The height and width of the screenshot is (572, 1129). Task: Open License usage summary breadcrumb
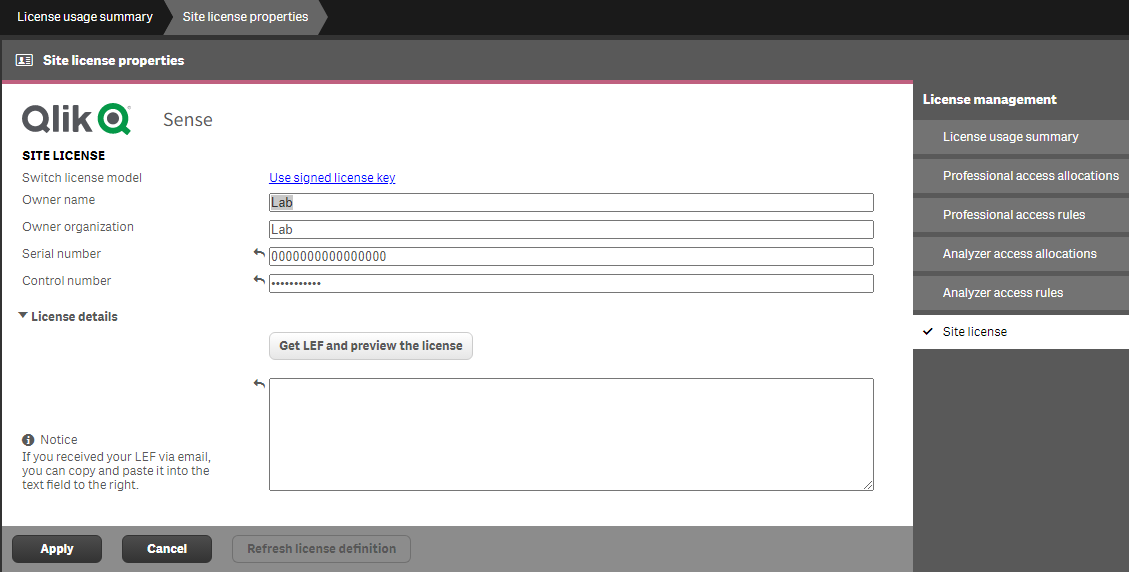tap(85, 17)
